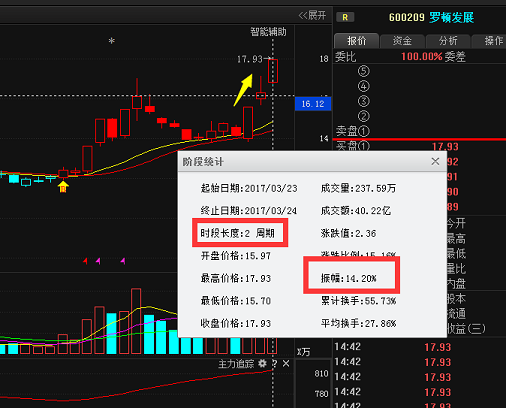Click the 收益(三) label in quote panel
The width and height of the screenshot is (506, 408).
click(466, 329)
